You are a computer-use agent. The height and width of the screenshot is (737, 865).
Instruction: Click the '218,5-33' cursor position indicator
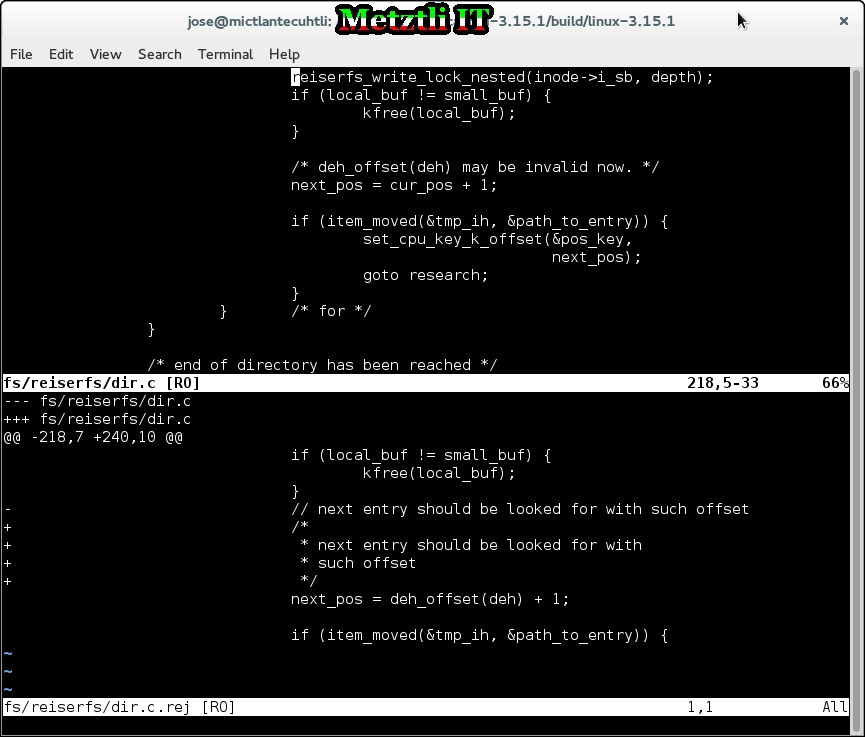pyautogui.click(x=723, y=383)
